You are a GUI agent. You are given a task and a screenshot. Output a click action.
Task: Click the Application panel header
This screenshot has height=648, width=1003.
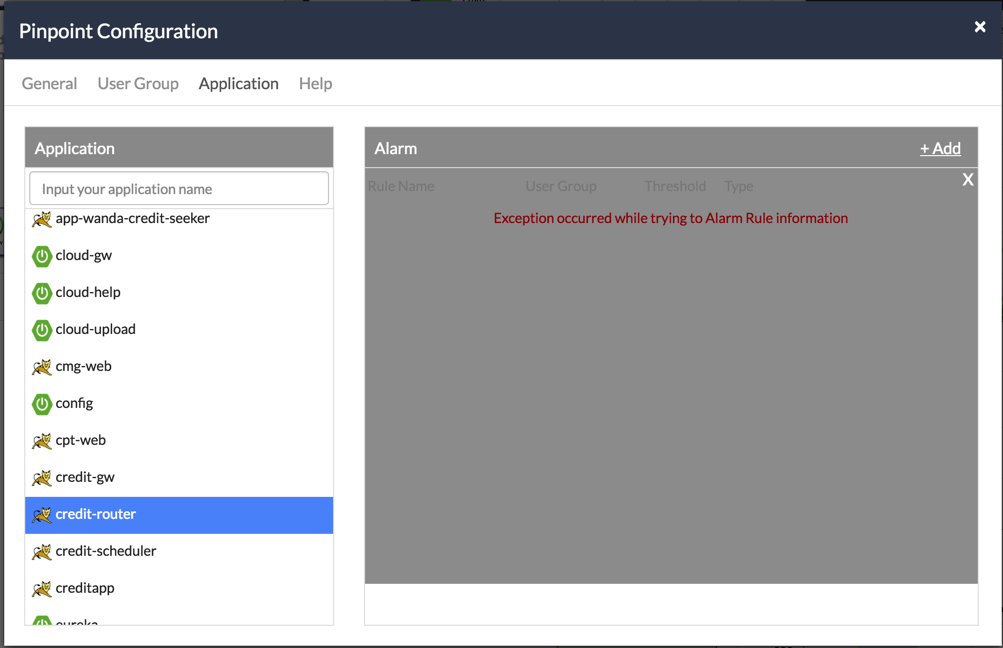[x=179, y=148]
